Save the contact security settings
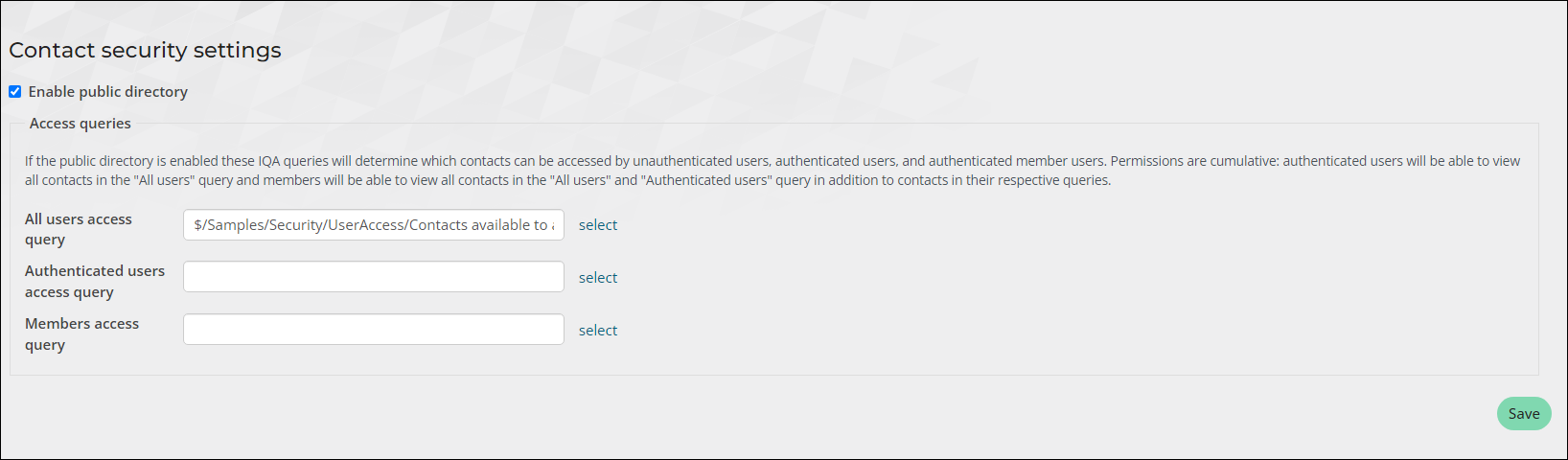The image size is (1568, 460). [x=1524, y=414]
